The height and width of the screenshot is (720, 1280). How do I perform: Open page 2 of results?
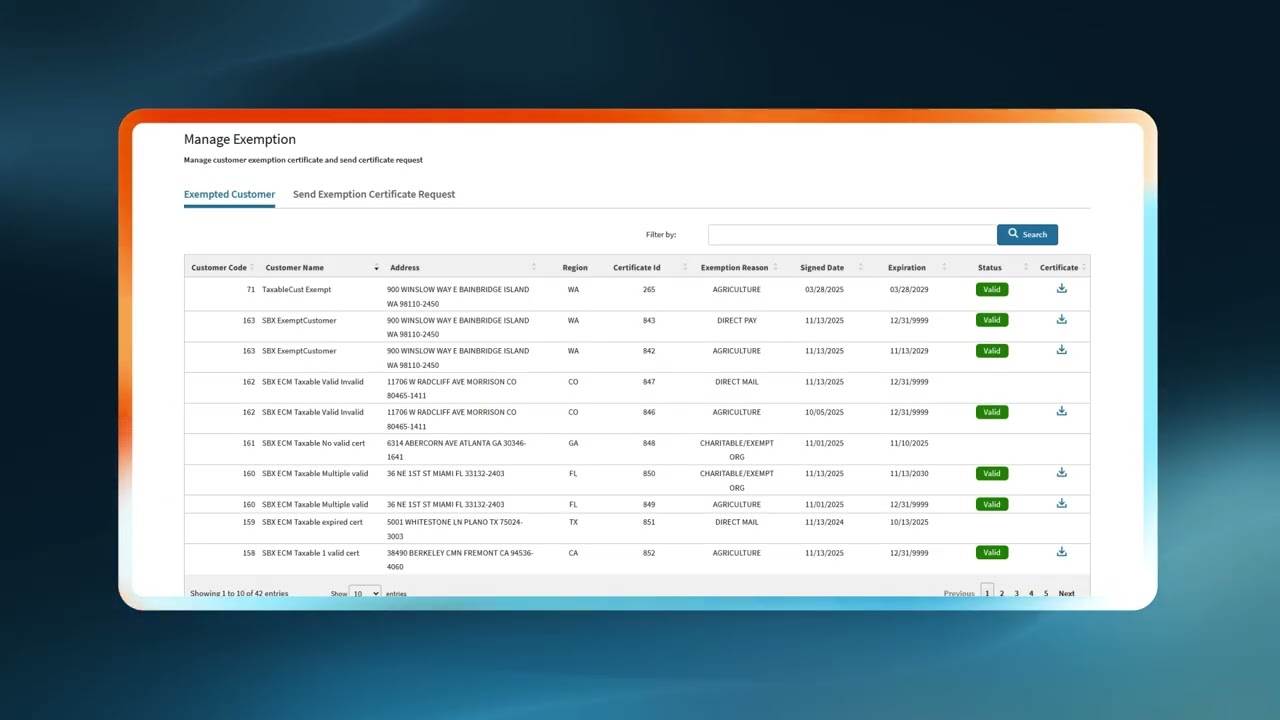[1002, 593]
